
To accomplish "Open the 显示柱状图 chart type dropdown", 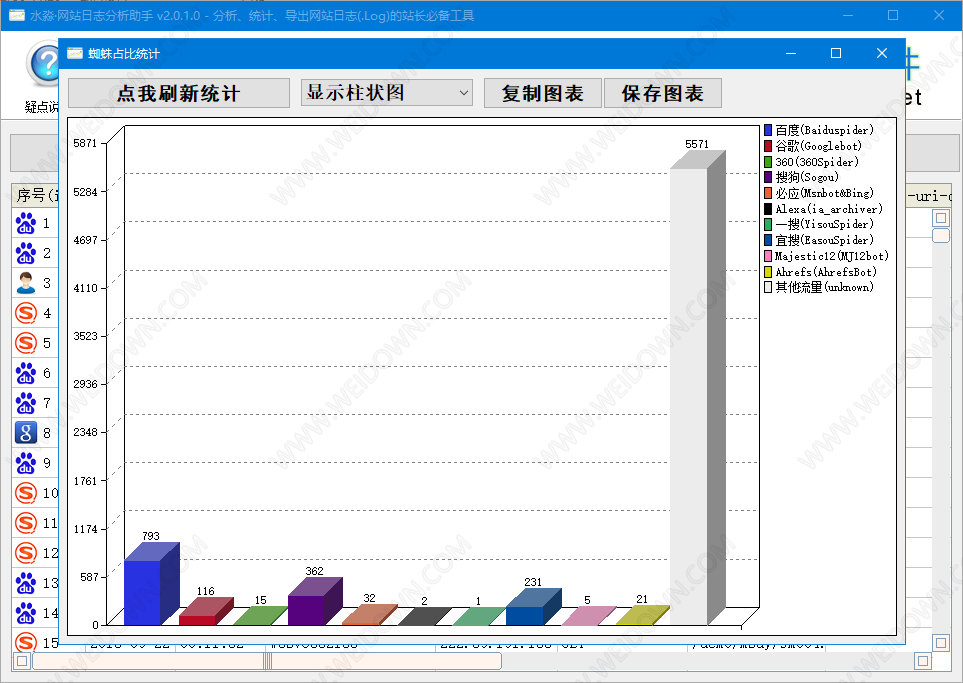I will pos(386,93).
